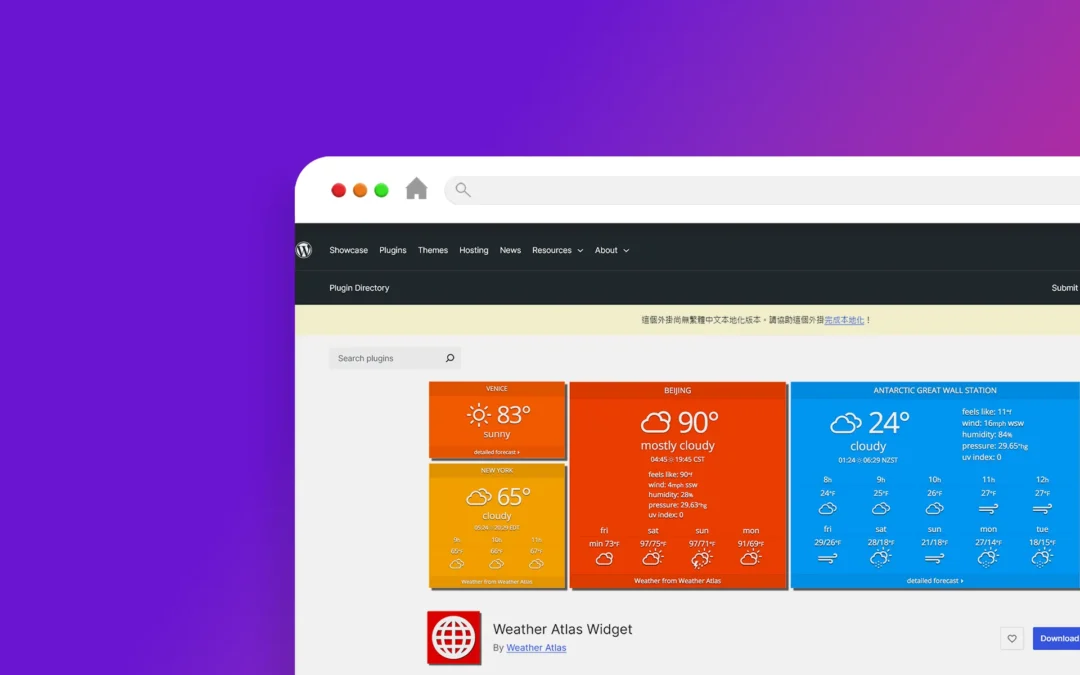The height and width of the screenshot is (675, 1080).
Task: Click Antarctic 10h hourly cloud icon
Action: 934,509
